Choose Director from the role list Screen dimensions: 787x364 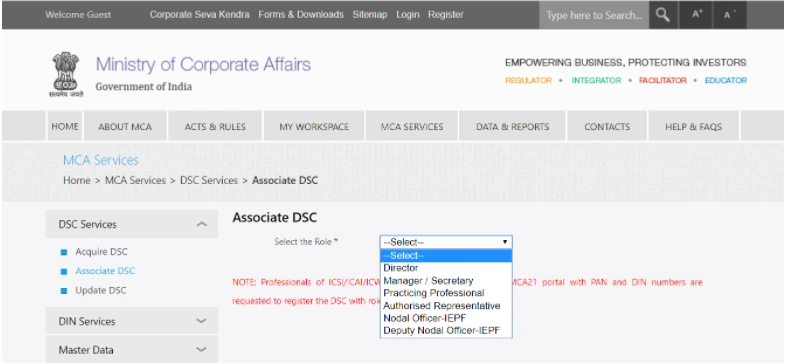click(x=446, y=268)
